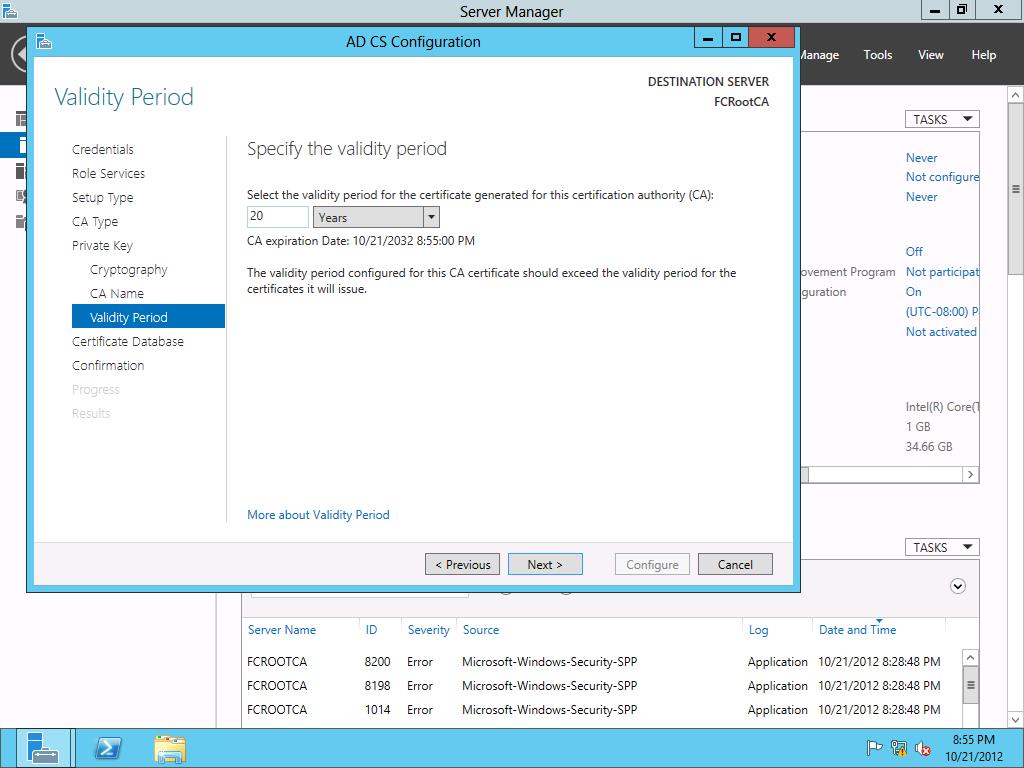
Task: Open the Years unit dropdown
Action: (431, 217)
